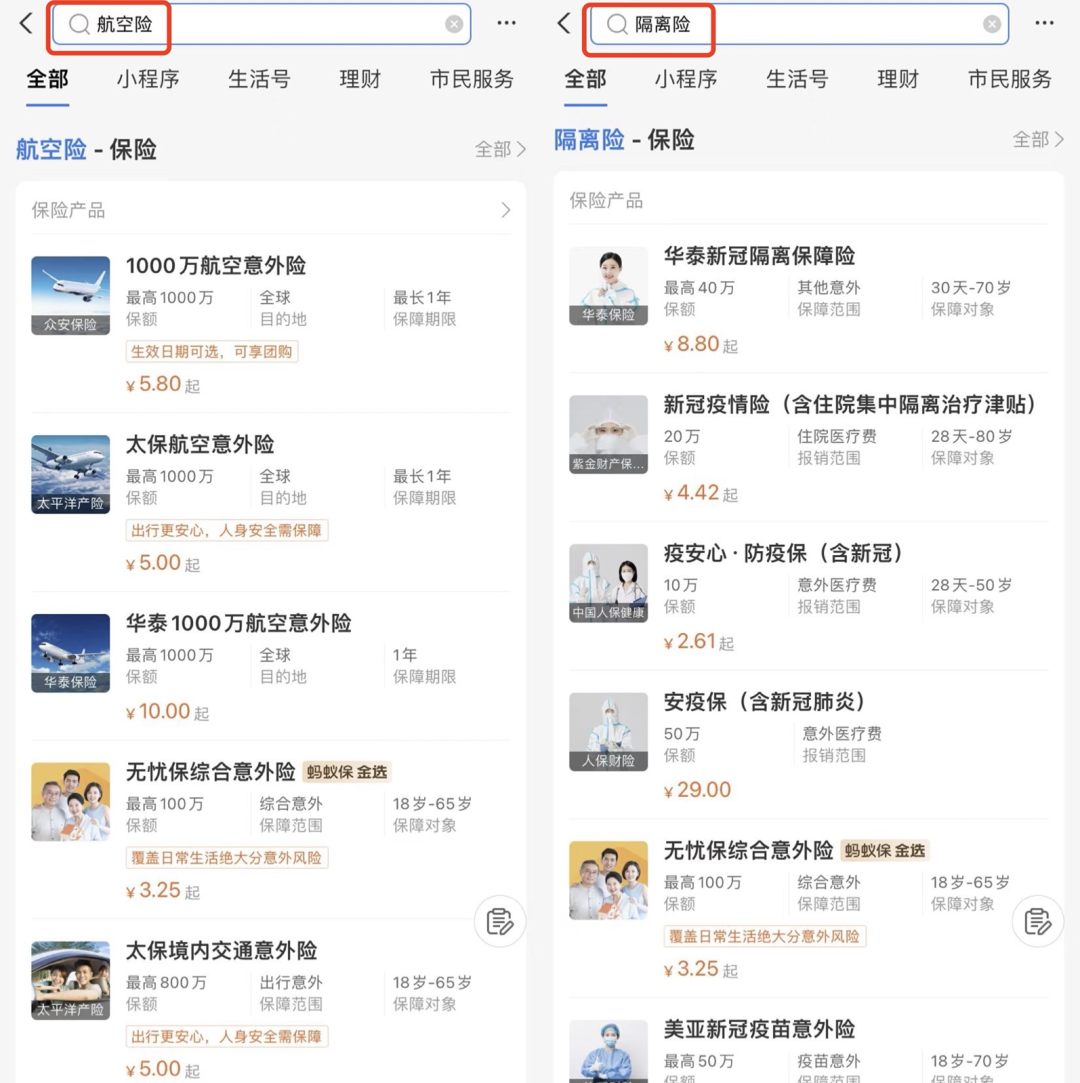1080x1083 pixels.
Task: Open car family thumbnail of 太保境内交通意外险
Action: 70,981
